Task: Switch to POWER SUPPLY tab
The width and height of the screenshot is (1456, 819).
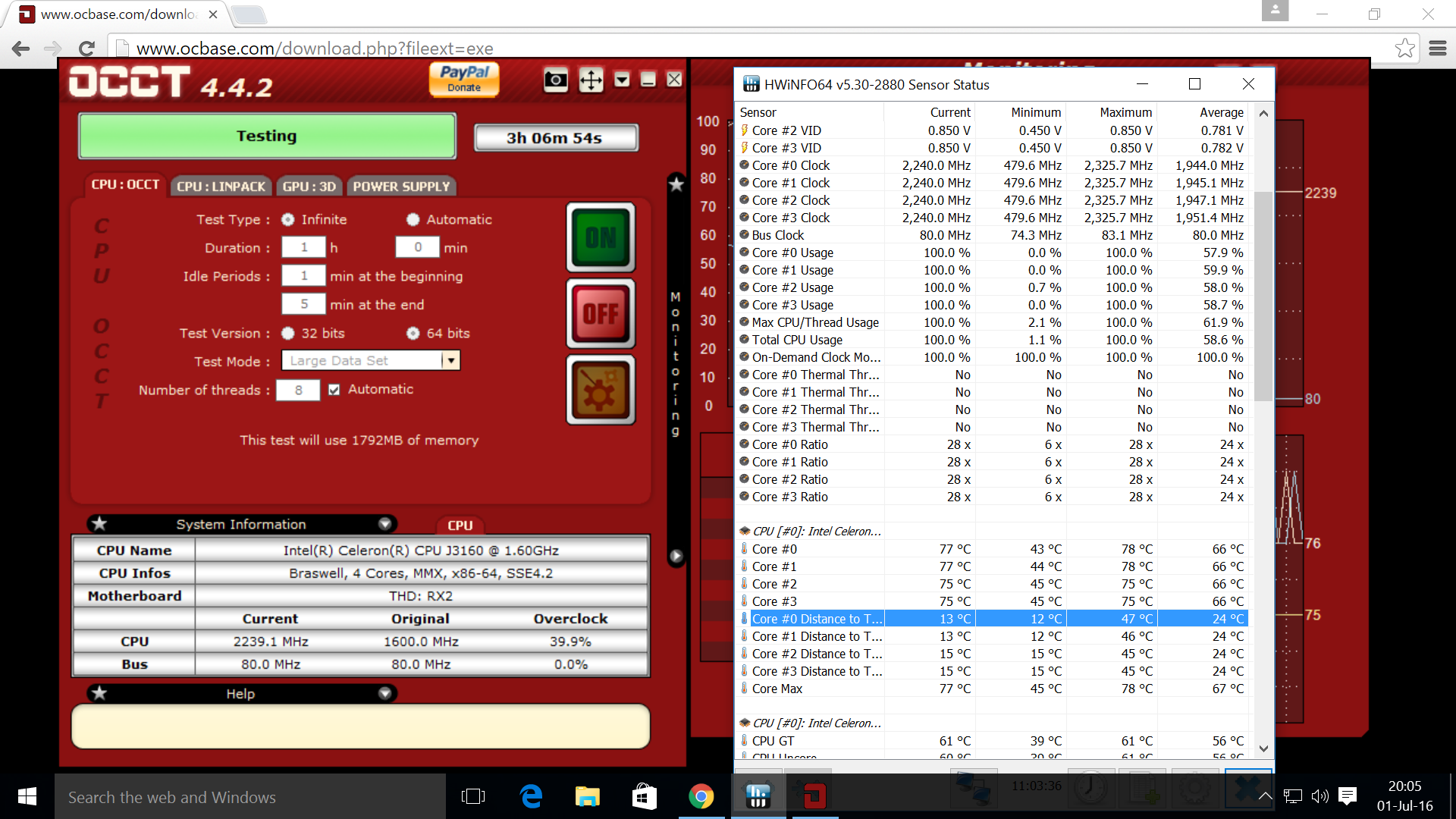Action: tap(401, 186)
